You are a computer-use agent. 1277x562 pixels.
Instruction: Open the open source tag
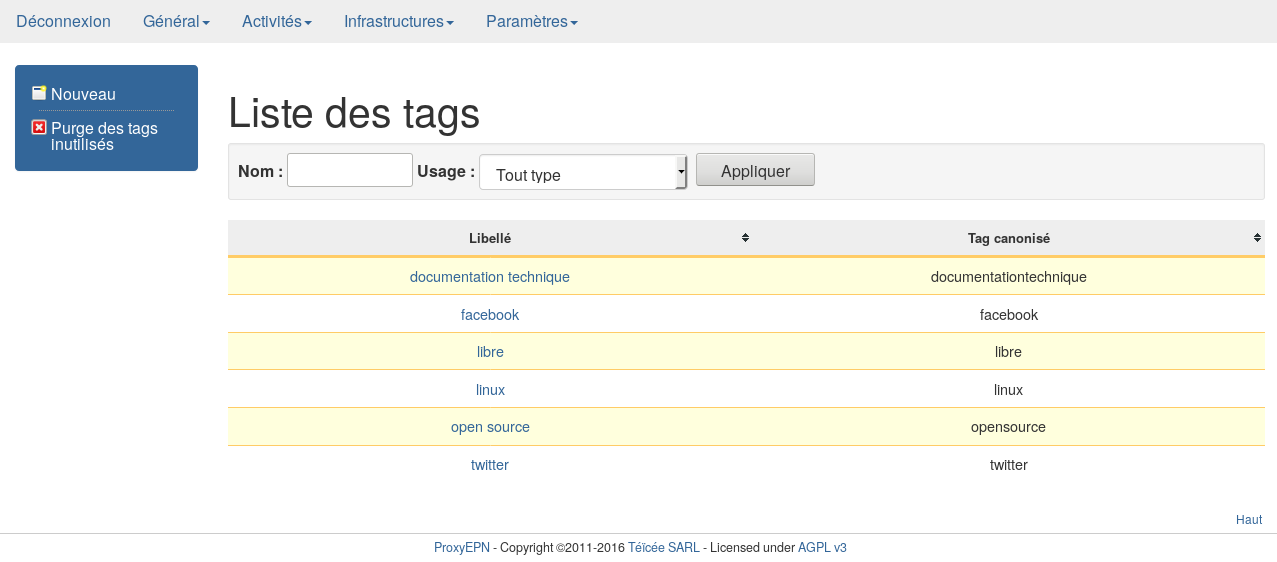click(x=489, y=427)
